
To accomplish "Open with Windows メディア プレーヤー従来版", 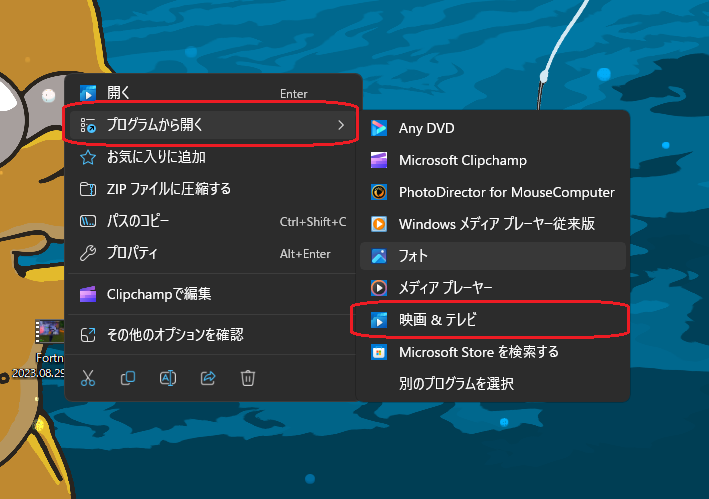I will (x=493, y=224).
